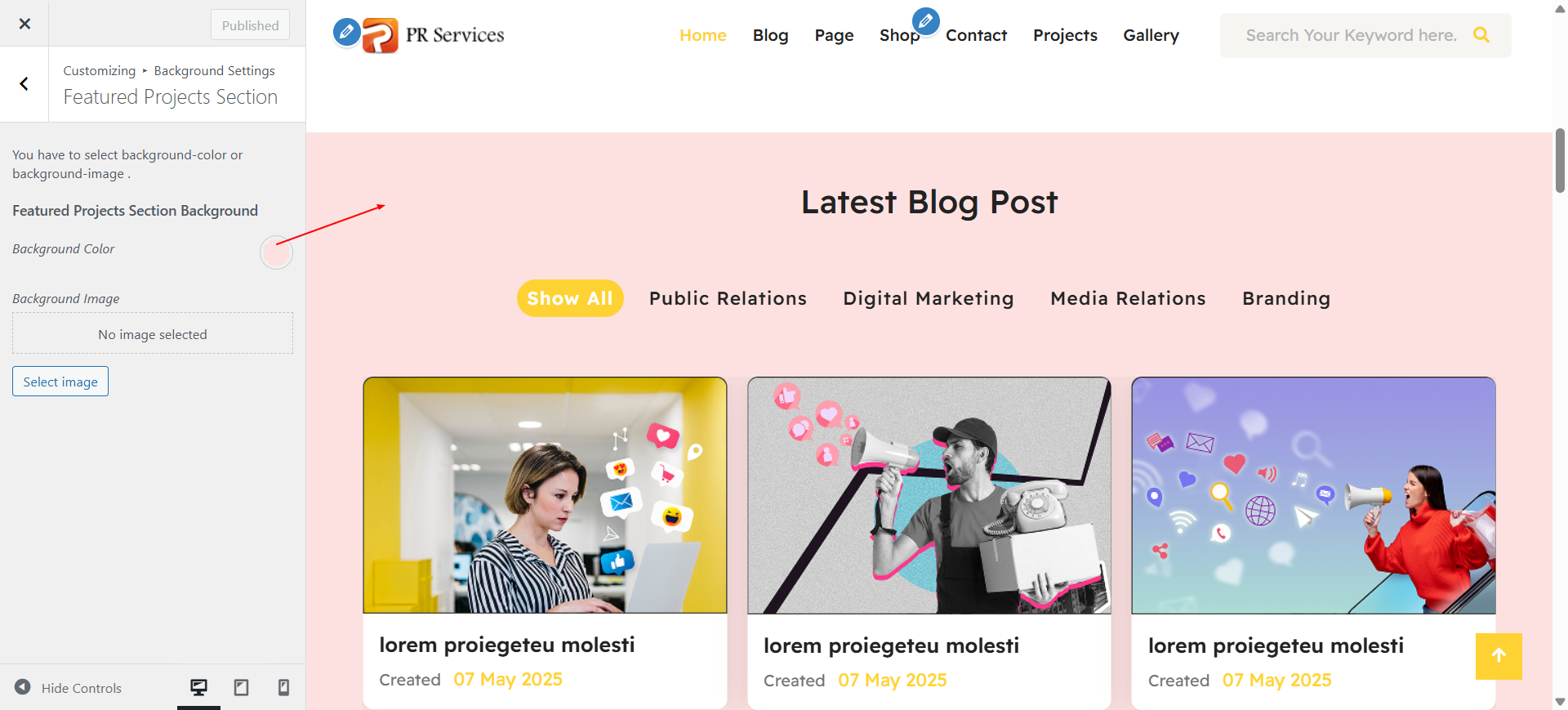Click the yellow scroll-to-top arrow button
Image resolution: width=1568 pixels, height=710 pixels.
coord(1499,656)
